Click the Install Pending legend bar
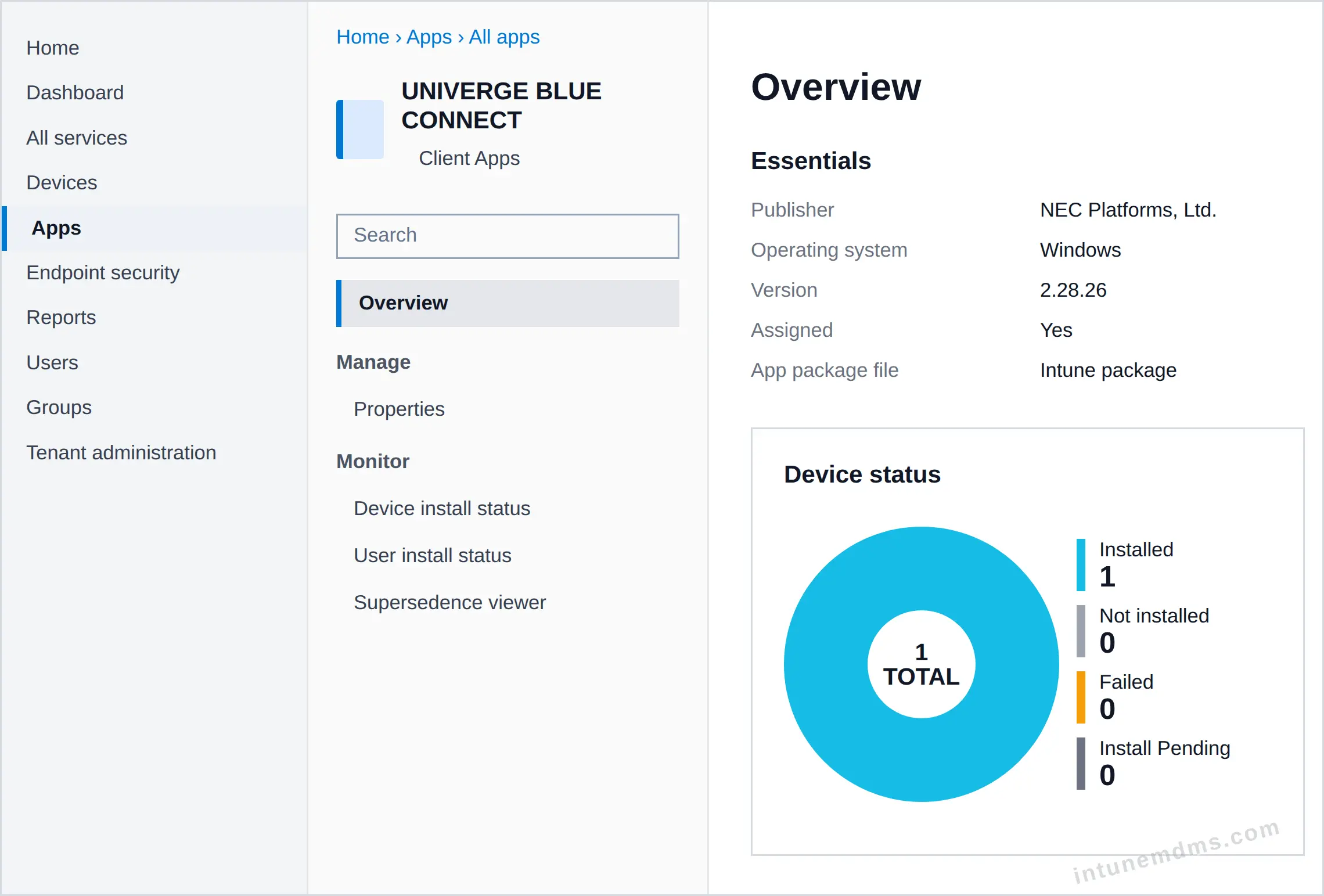This screenshot has height=896, width=1324. tap(1081, 764)
